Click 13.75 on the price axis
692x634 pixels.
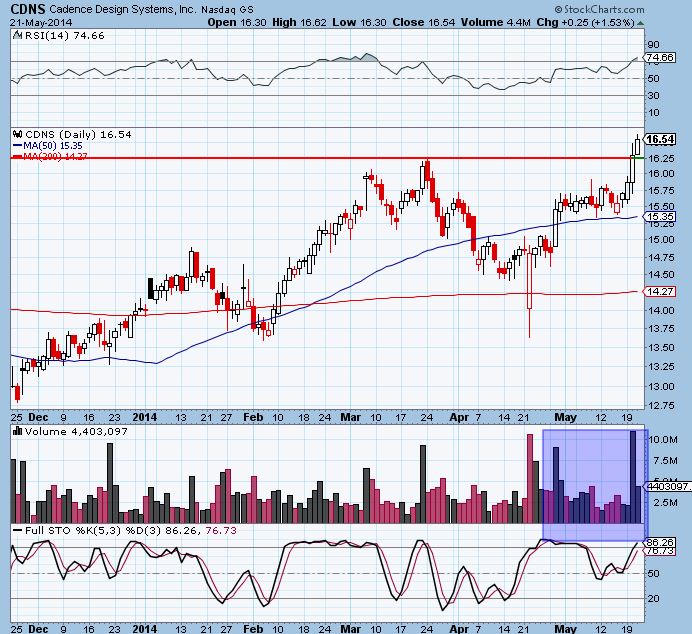(661, 329)
